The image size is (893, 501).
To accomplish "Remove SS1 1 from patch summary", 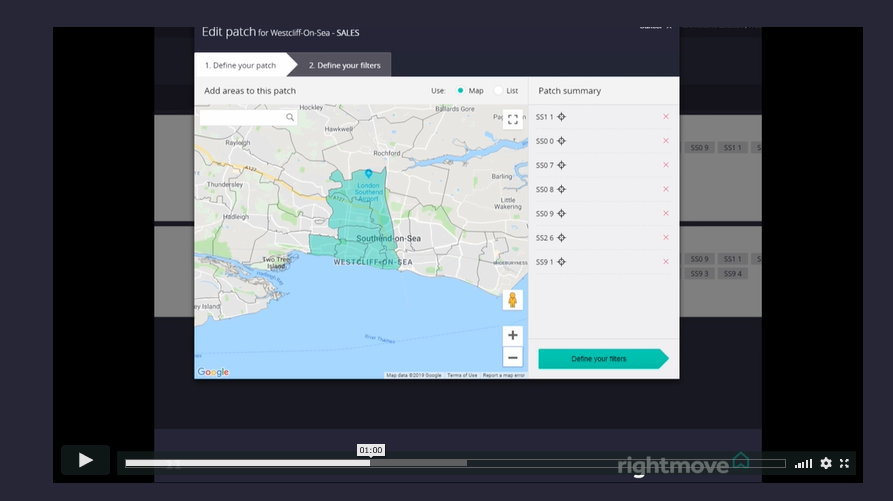I will (666, 117).
